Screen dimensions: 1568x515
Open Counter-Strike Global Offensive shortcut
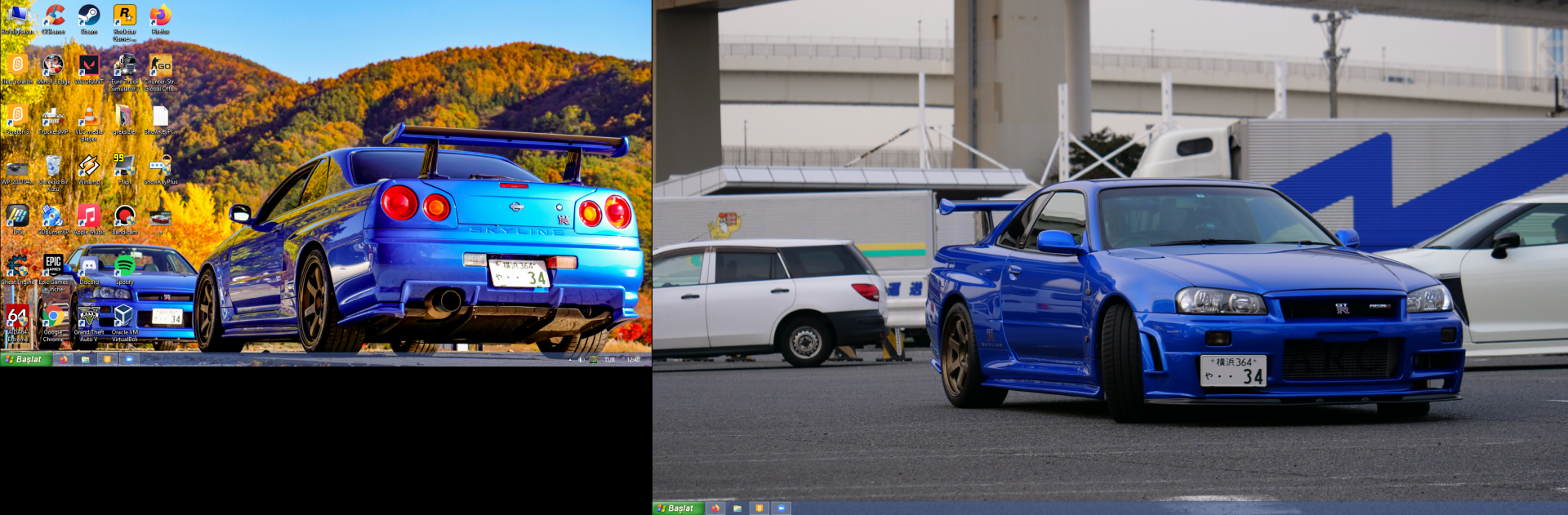[160, 73]
